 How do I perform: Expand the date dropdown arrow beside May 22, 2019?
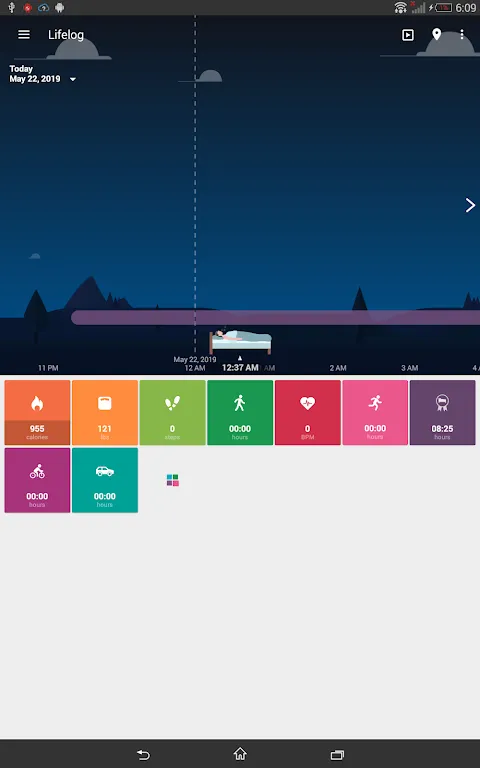coord(72,79)
